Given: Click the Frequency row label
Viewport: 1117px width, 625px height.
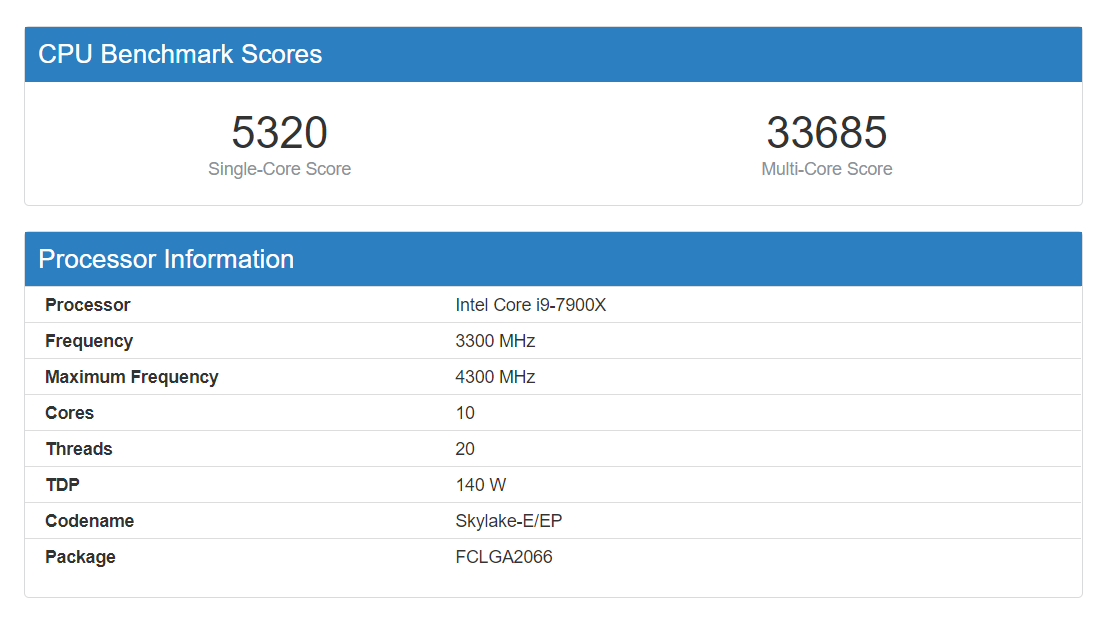Looking at the screenshot, I should coord(89,341).
